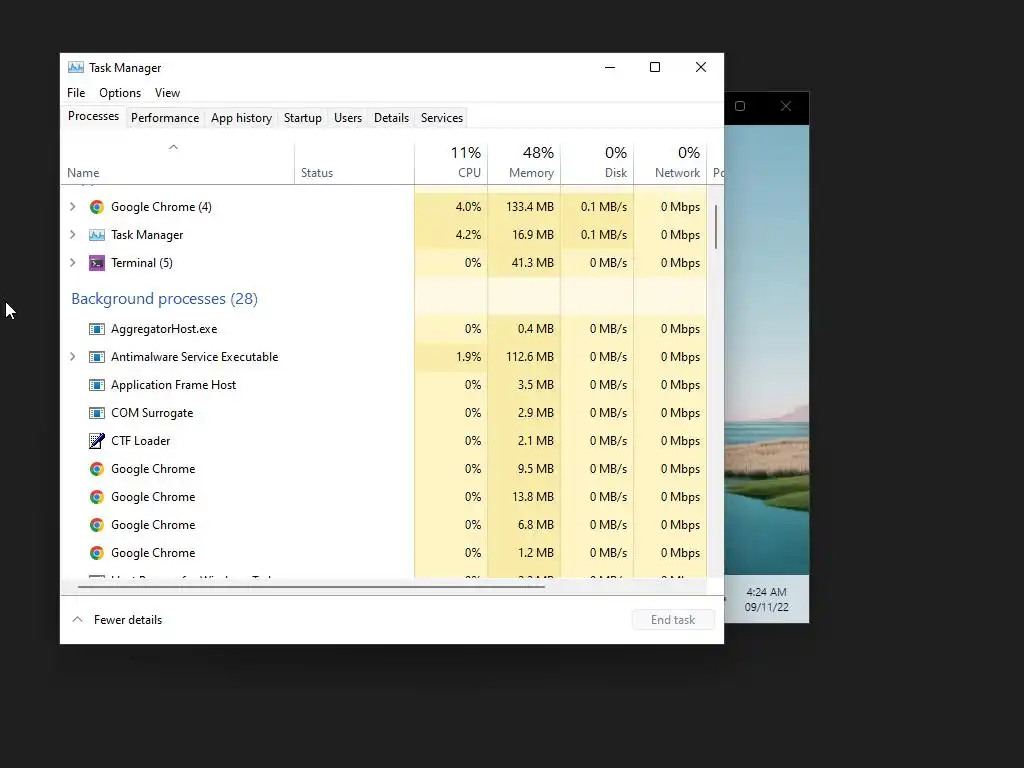Select the Processes tab
The image size is (1024, 768).
[x=93, y=116]
